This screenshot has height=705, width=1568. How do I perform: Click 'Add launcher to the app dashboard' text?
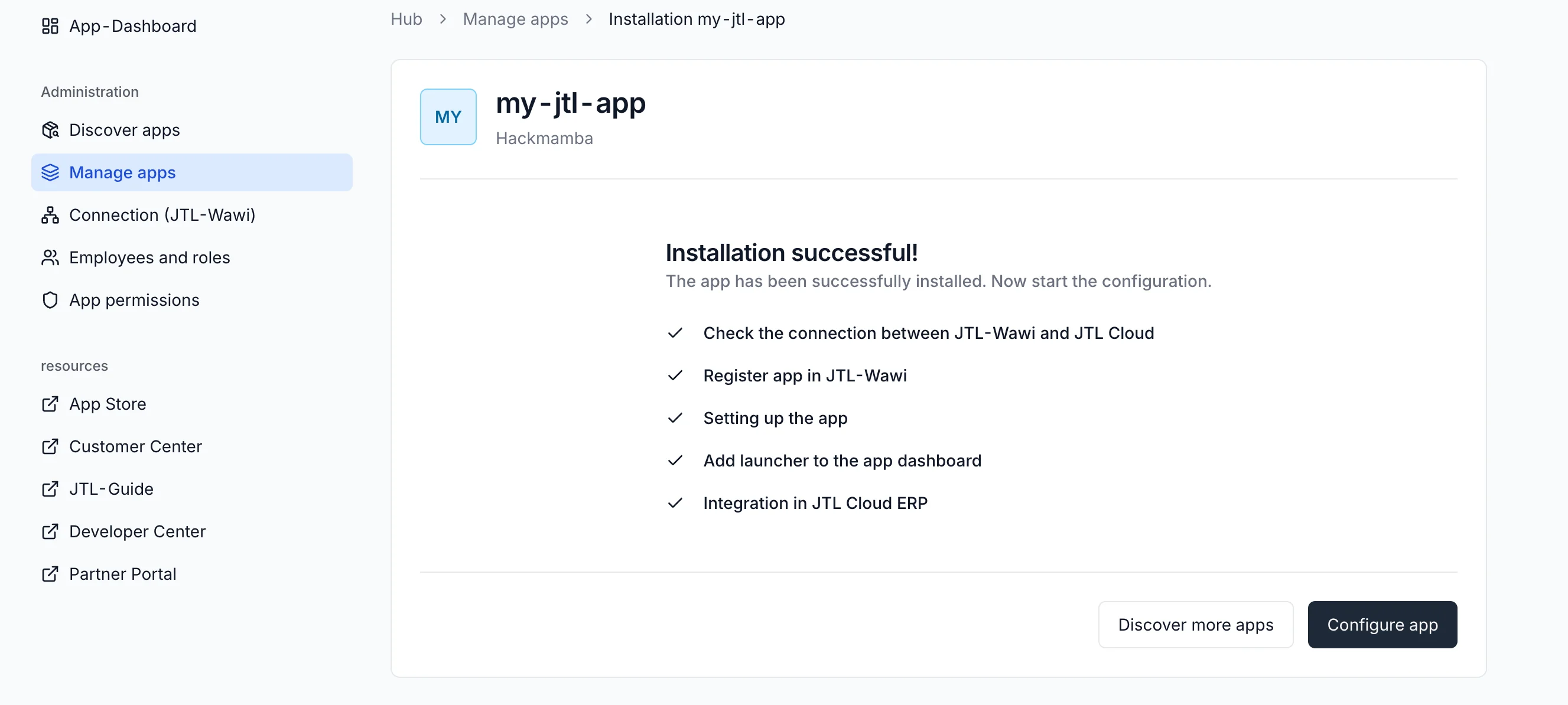coord(842,461)
